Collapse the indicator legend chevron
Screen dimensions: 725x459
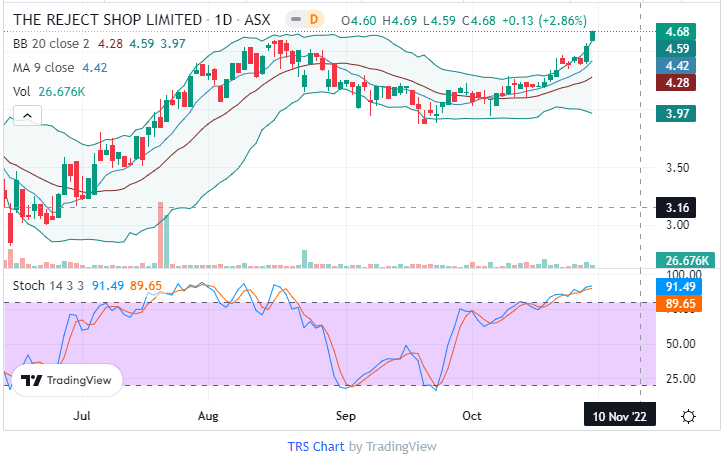click(27, 115)
